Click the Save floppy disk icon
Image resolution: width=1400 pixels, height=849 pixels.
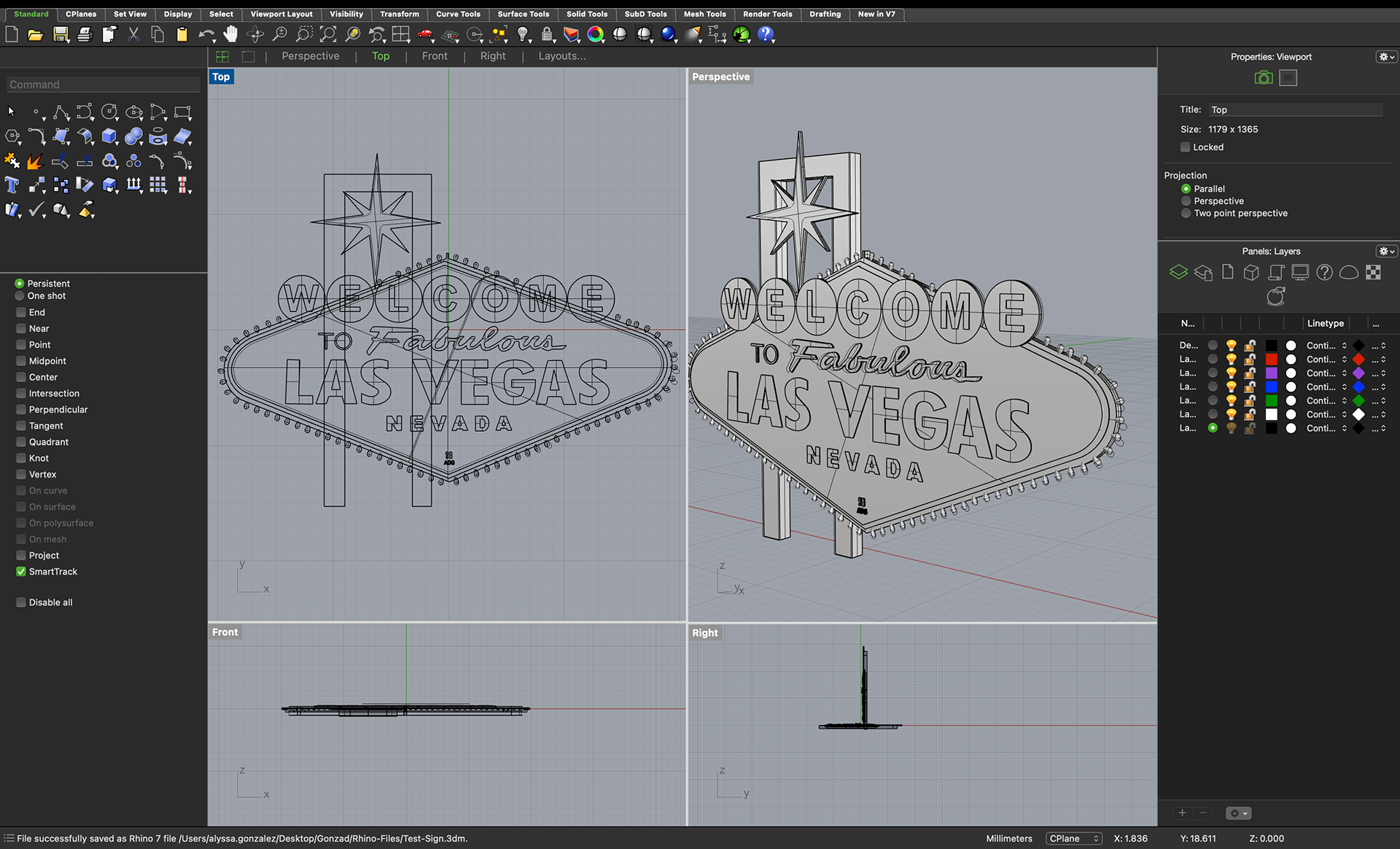(61, 34)
